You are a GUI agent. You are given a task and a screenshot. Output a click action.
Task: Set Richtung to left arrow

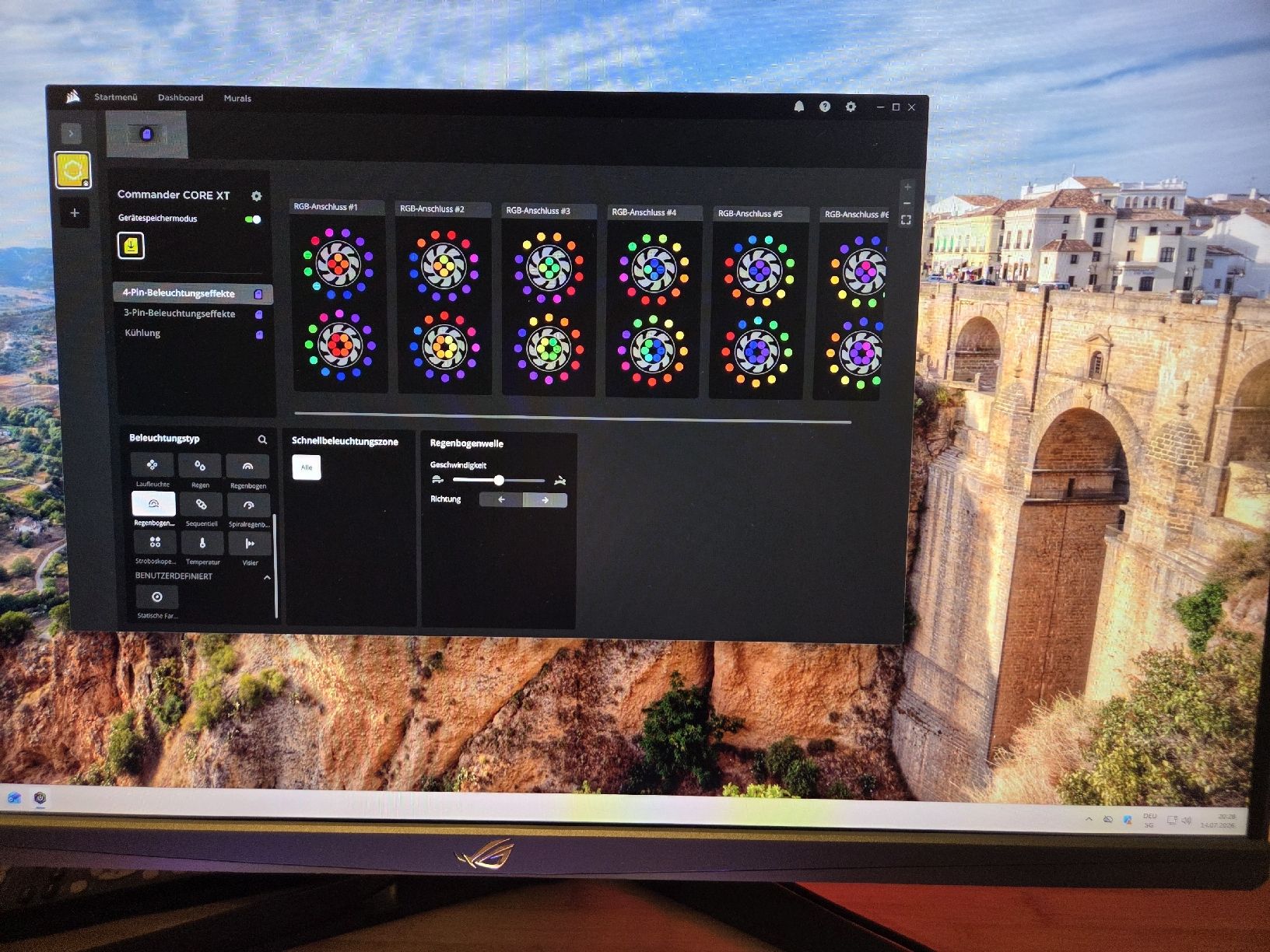[501, 500]
